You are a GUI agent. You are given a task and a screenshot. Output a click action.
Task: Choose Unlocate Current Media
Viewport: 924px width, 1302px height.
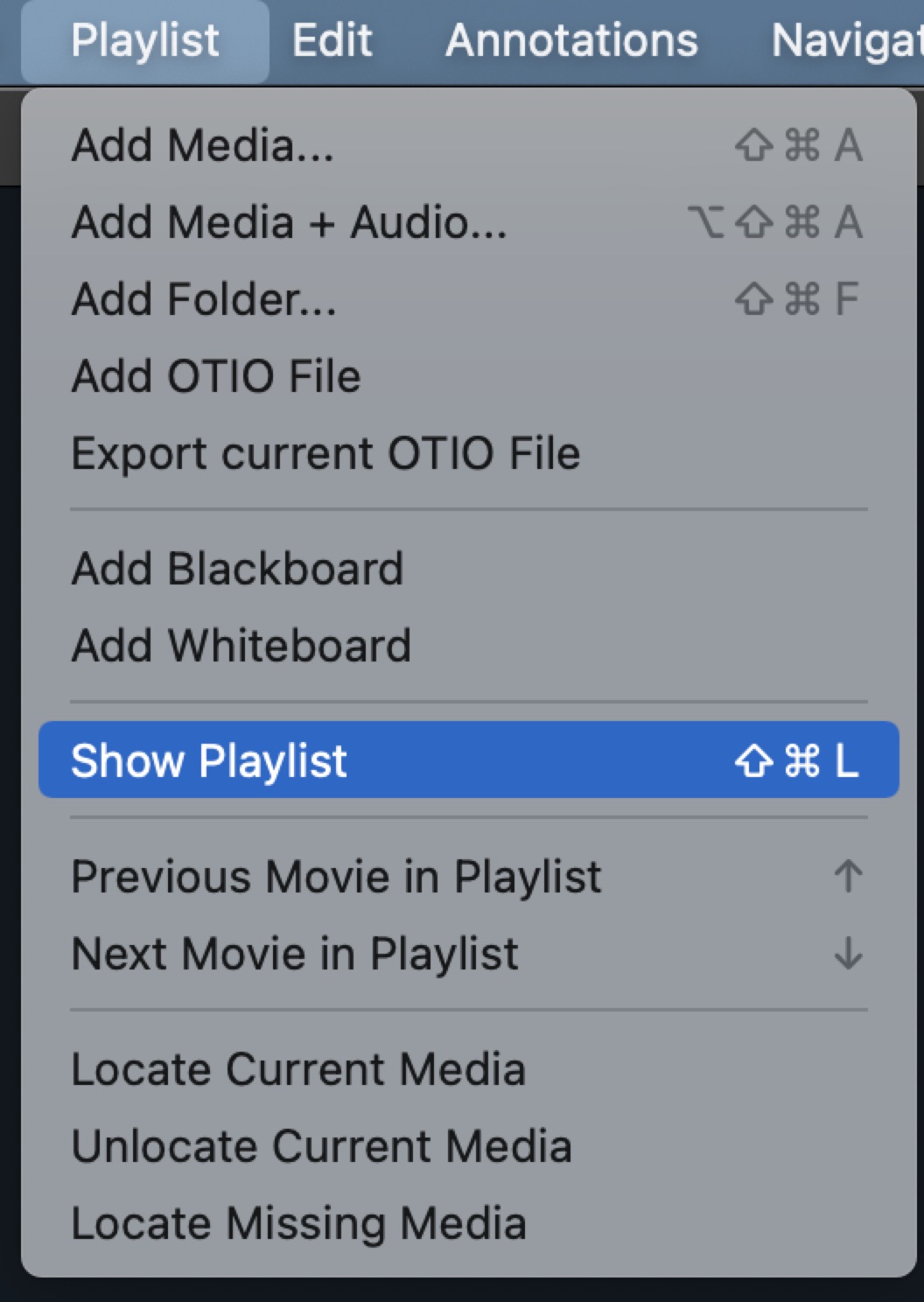pyautogui.click(x=321, y=1146)
